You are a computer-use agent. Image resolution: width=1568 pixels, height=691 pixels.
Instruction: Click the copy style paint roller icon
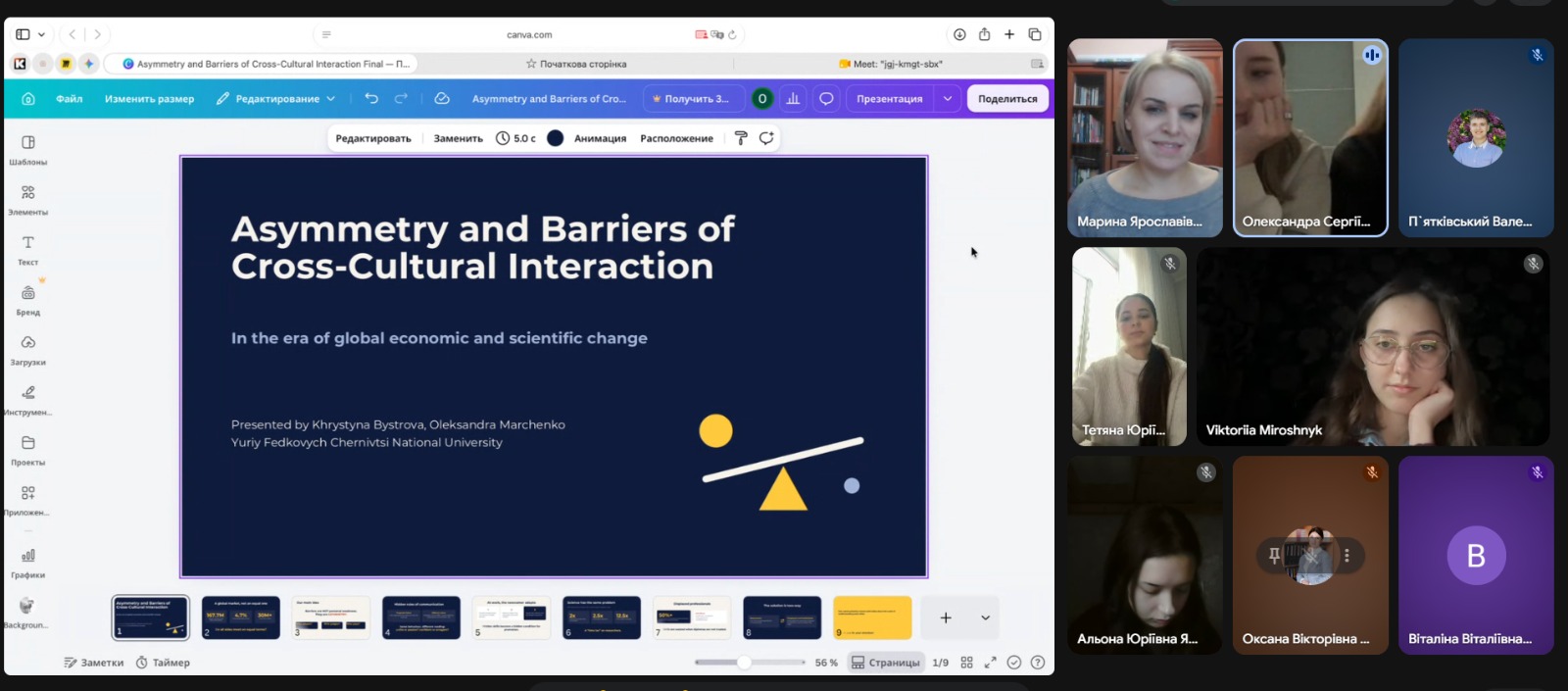coord(741,138)
